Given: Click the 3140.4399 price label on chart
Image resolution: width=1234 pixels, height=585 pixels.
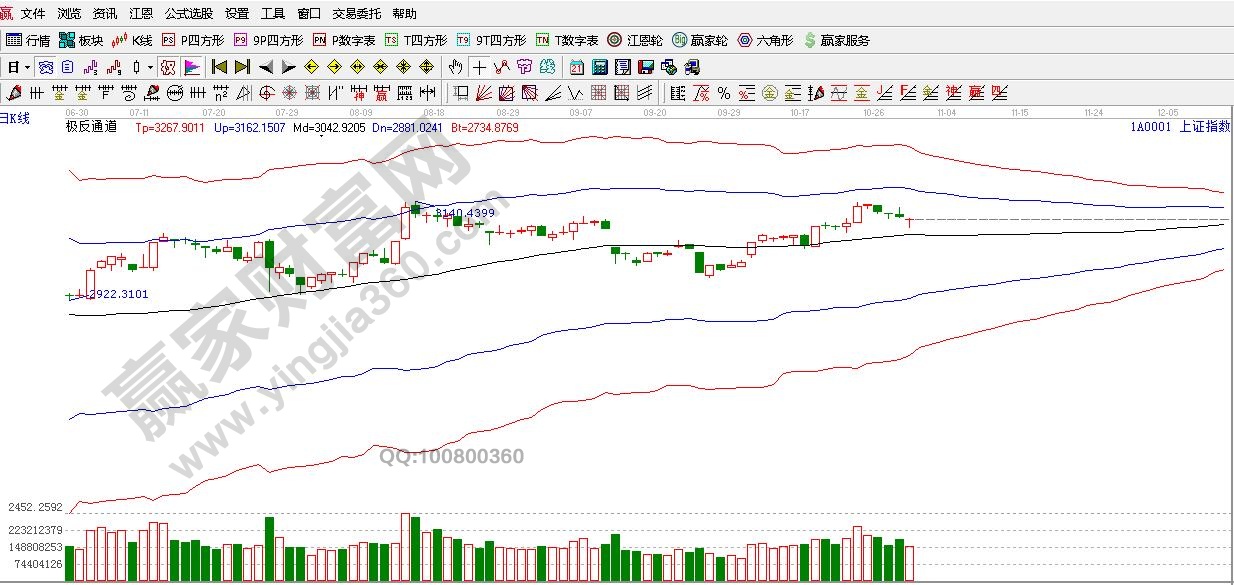Looking at the screenshot, I should coord(464,212).
